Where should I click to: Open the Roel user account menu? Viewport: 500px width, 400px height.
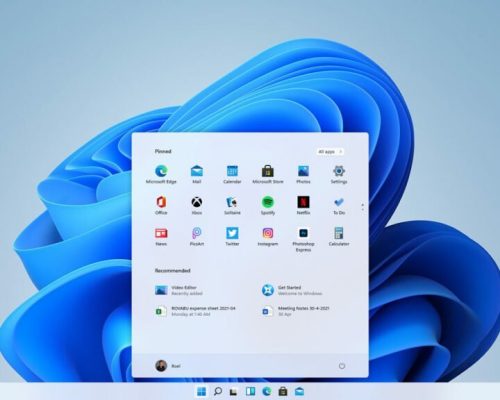click(168, 366)
